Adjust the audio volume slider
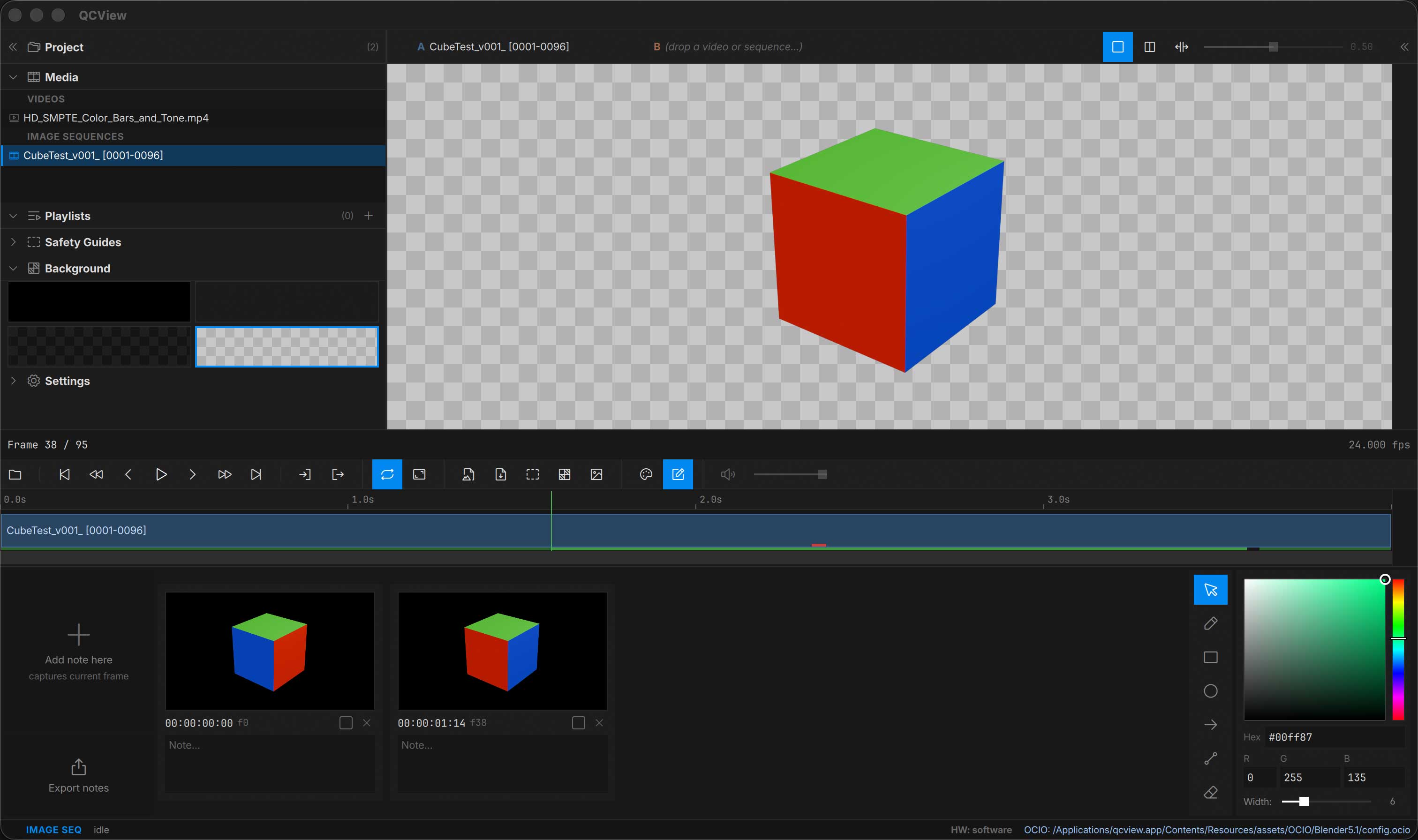The image size is (1418, 840). click(790, 474)
